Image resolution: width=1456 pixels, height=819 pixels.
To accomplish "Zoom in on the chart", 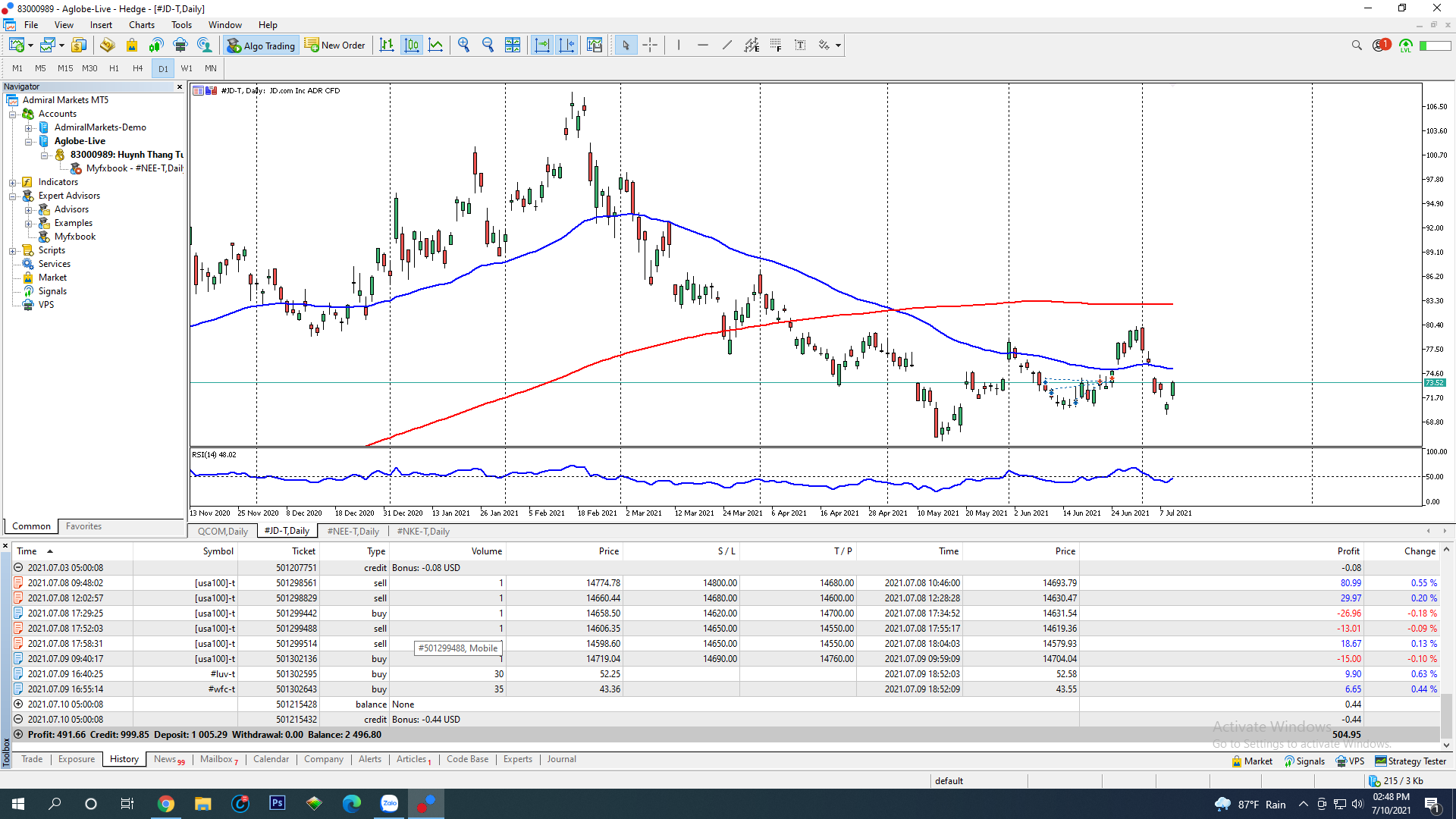I will point(464,45).
